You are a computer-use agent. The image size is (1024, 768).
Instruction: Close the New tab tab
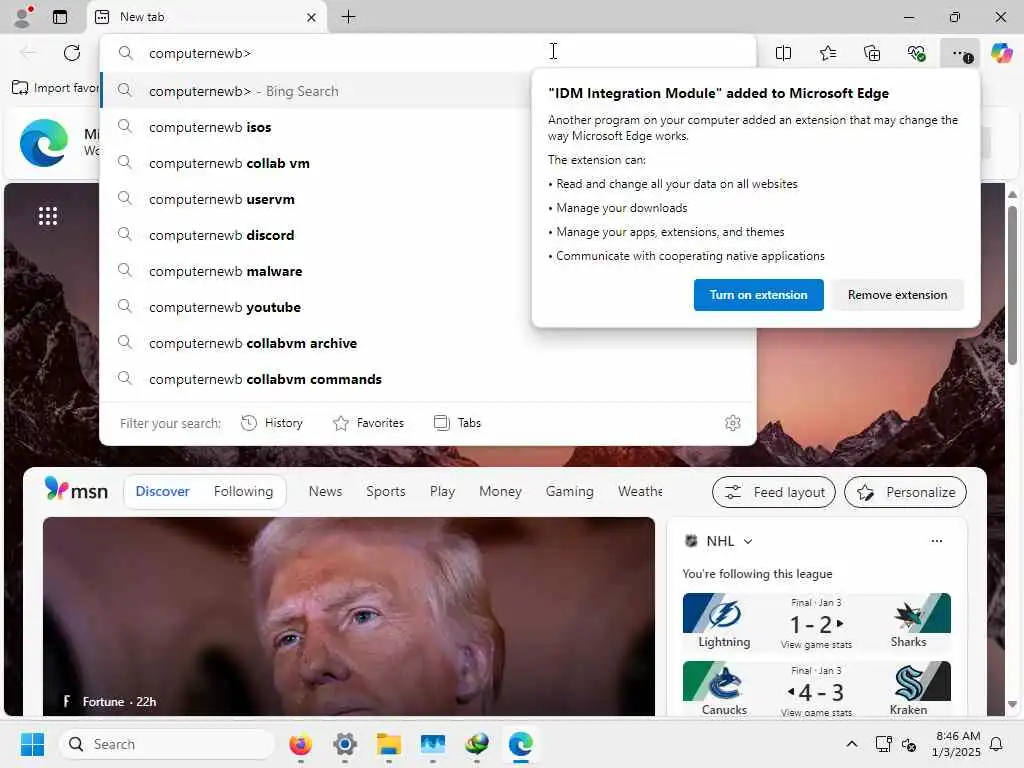(312, 18)
